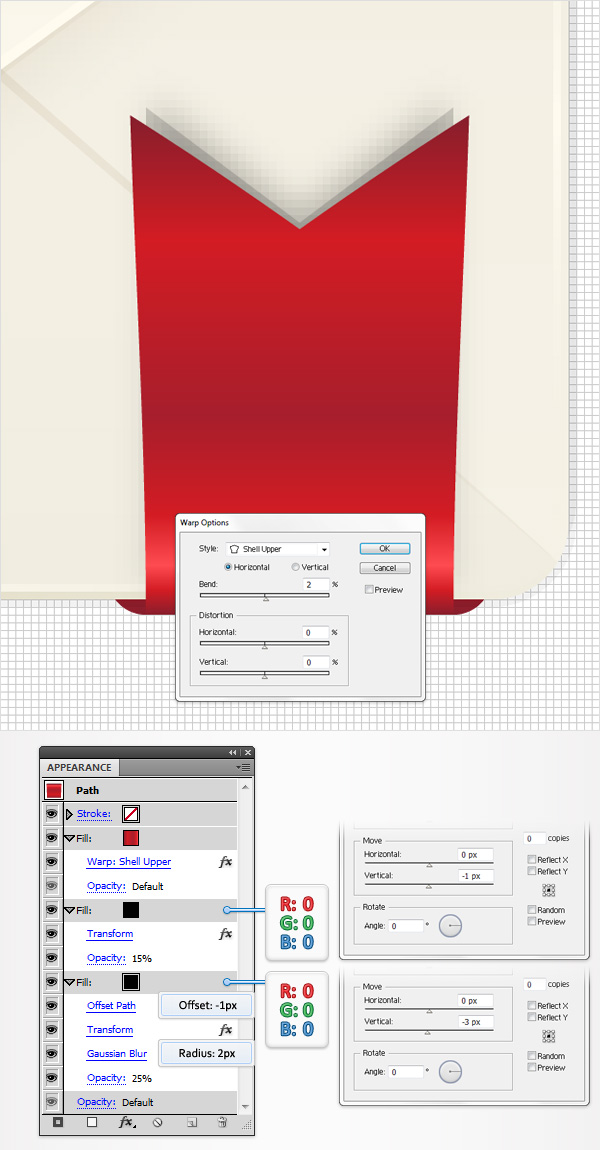Click Cancel in Warp Options dialog
Image resolution: width=600 pixels, height=1150 pixels.
(384, 568)
